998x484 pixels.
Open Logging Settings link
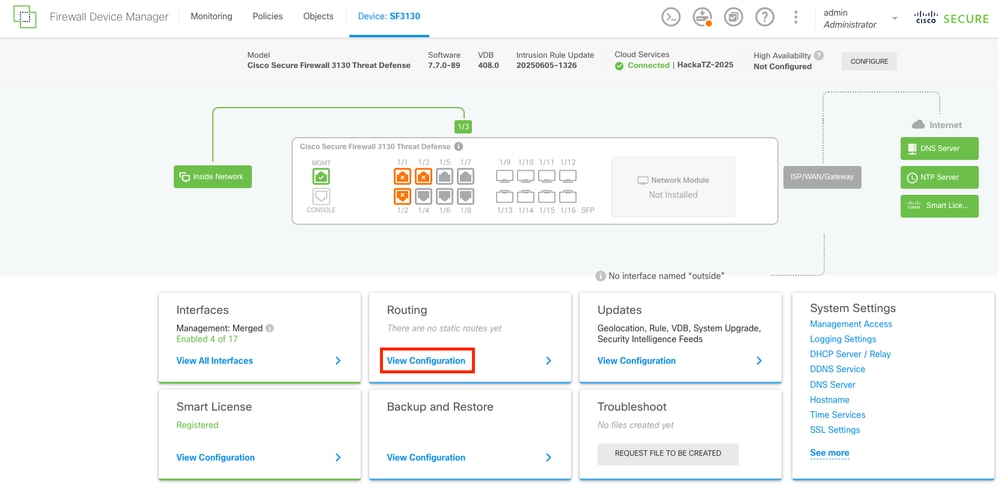pyautogui.click(x=843, y=339)
